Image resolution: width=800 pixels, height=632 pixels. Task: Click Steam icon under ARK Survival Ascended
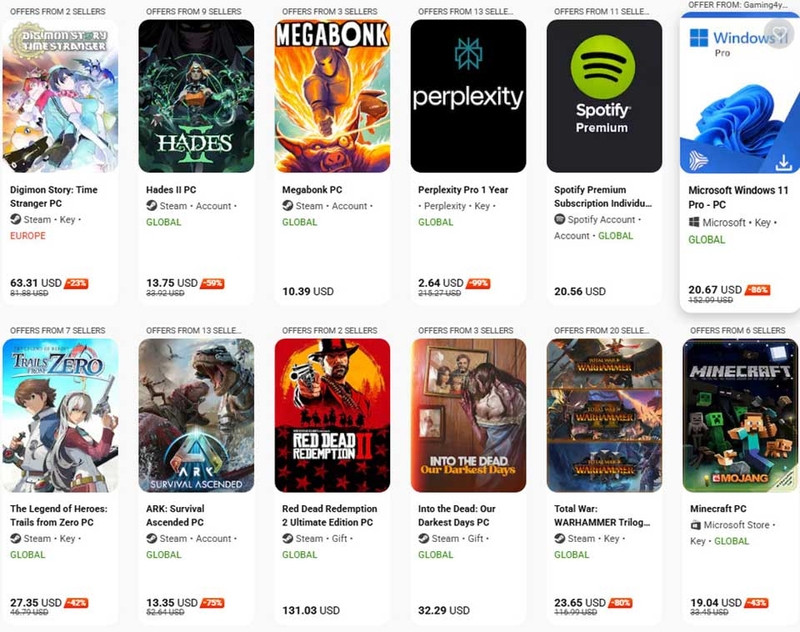pos(151,538)
